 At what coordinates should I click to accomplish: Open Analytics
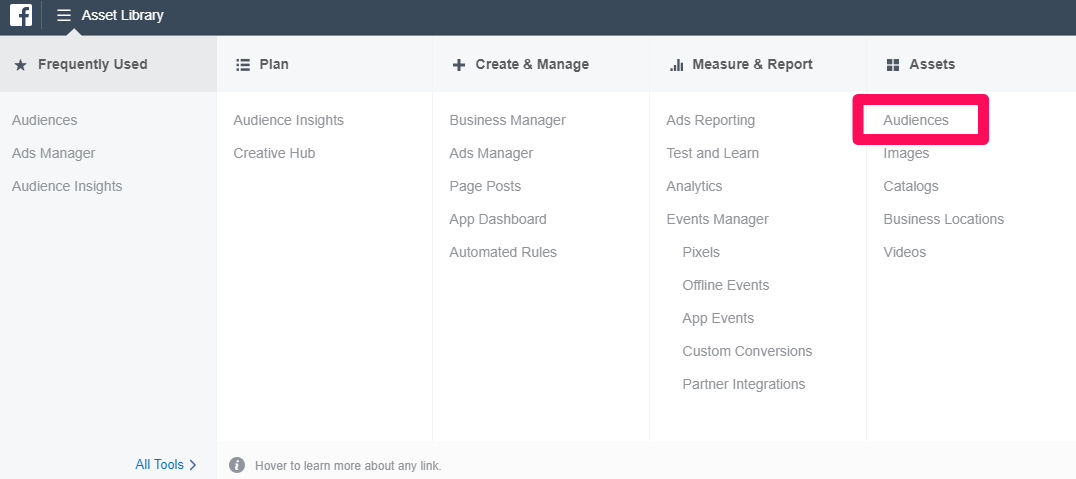tap(694, 186)
